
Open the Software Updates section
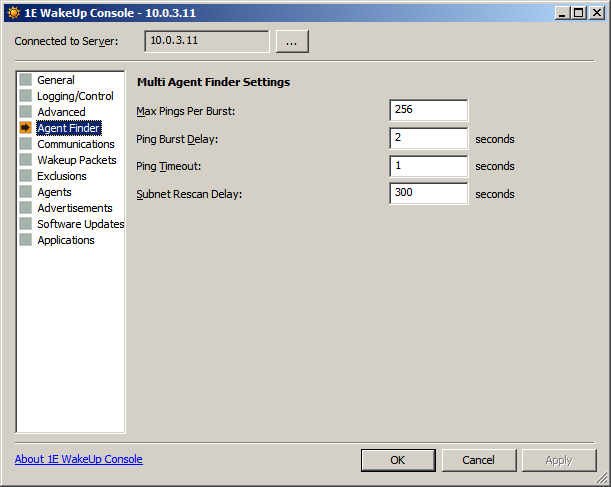coord(80,224)
